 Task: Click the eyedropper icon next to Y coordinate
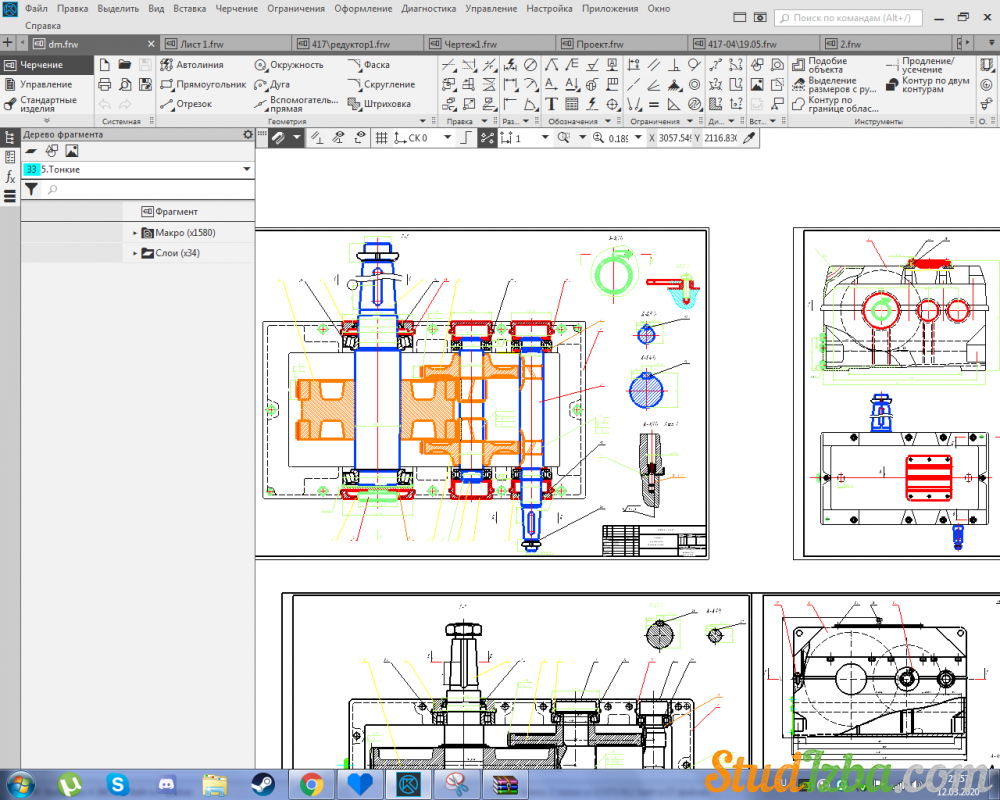[x=747, y=138]
